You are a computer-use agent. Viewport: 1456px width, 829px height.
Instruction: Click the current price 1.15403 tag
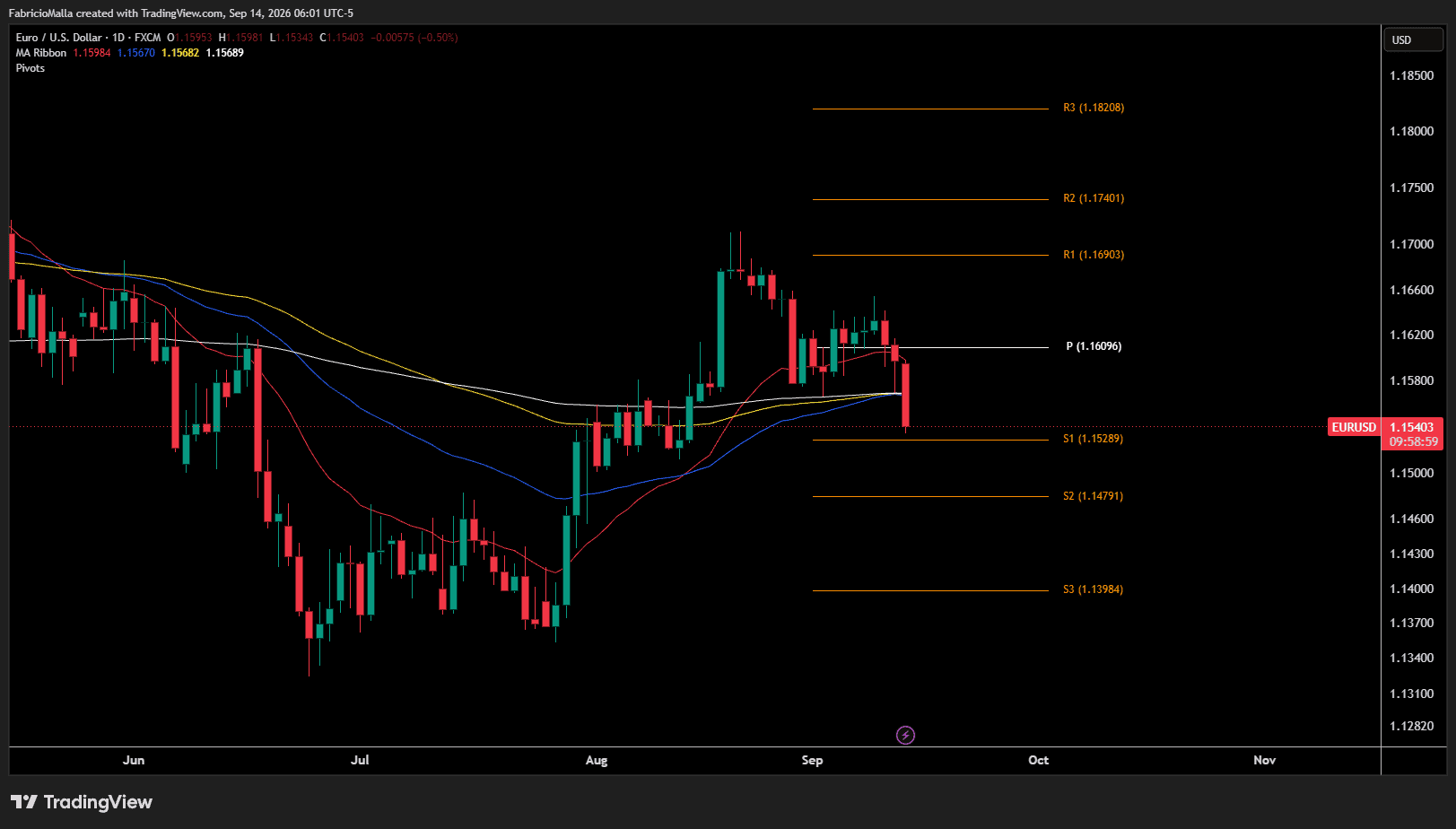click(x=1412, y=427)
